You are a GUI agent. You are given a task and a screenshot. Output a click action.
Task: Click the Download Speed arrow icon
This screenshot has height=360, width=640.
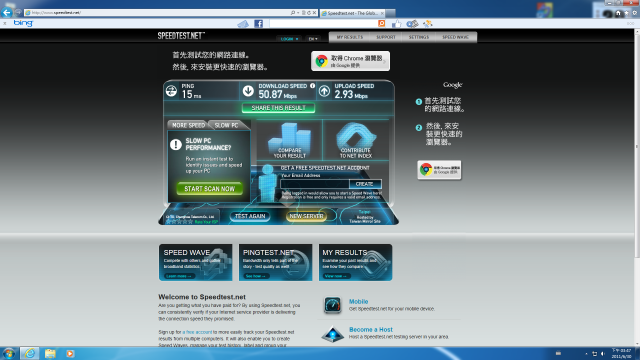(x=248, y=91)
